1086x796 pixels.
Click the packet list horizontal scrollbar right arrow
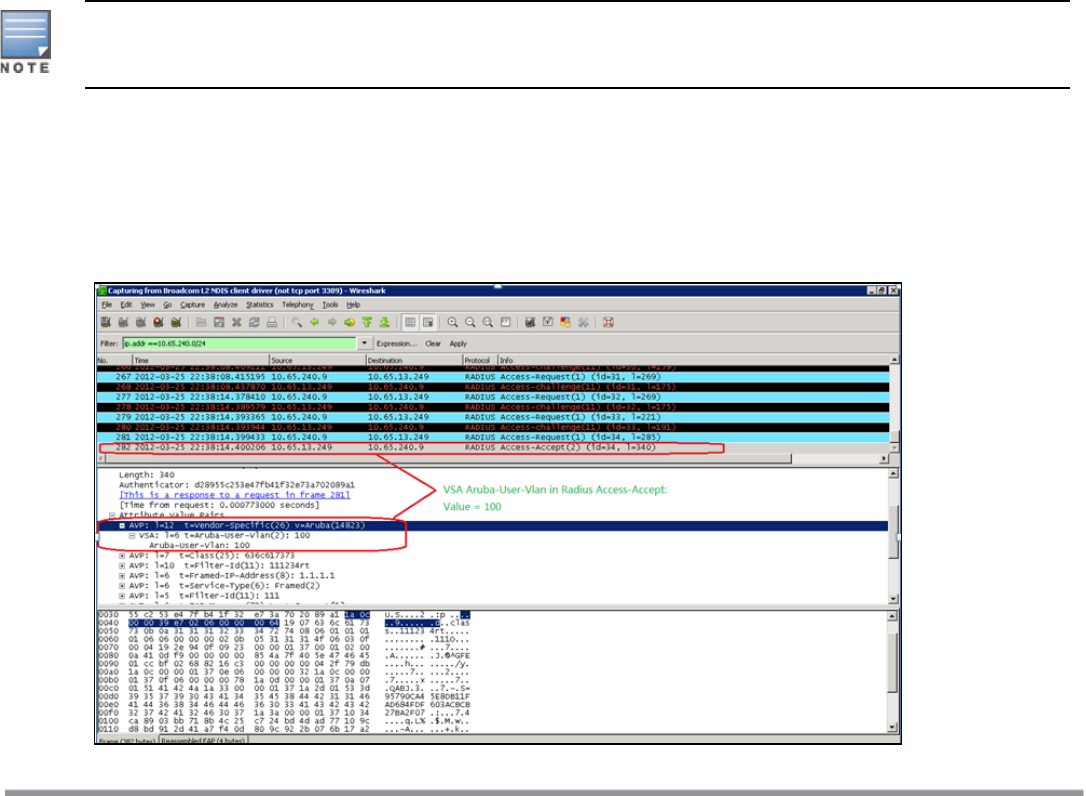coord(884,459)
